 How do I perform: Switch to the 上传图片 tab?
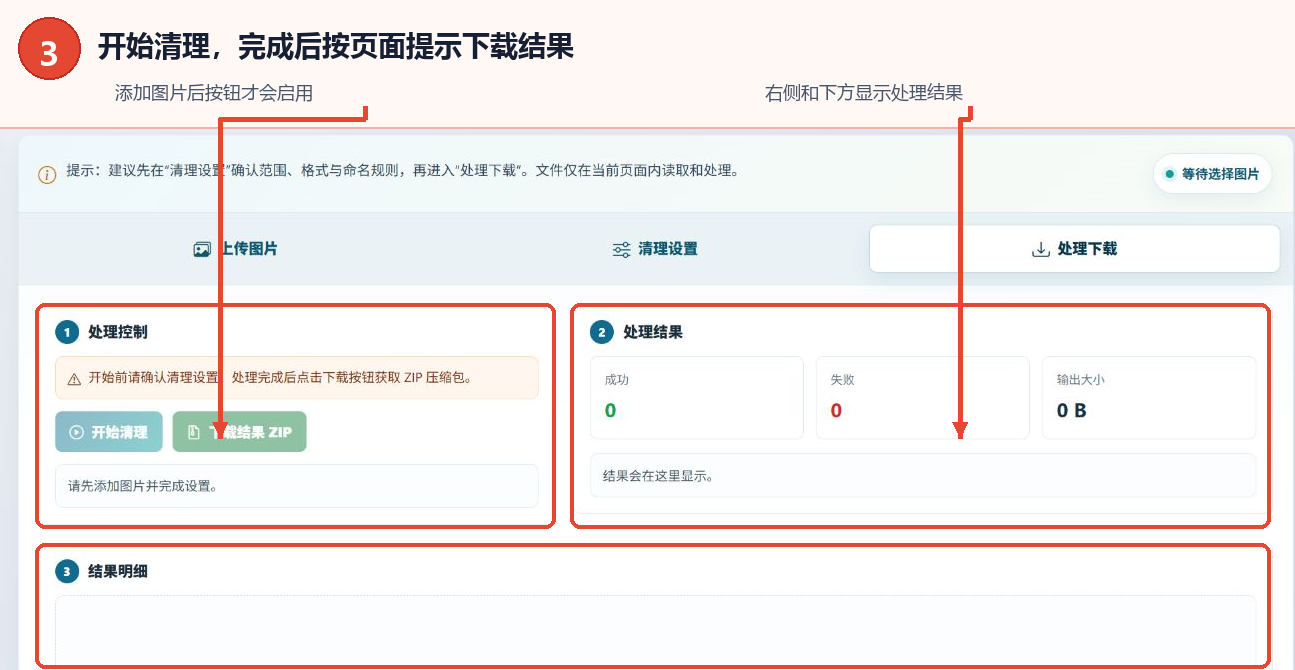click(235, 249)
